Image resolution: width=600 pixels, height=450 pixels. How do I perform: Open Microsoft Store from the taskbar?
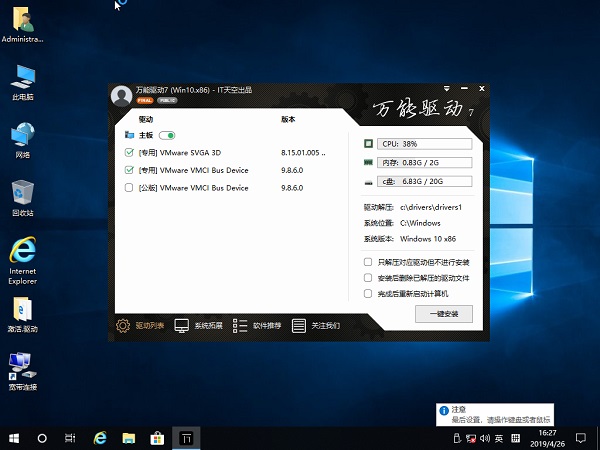(x=157, y=438)
